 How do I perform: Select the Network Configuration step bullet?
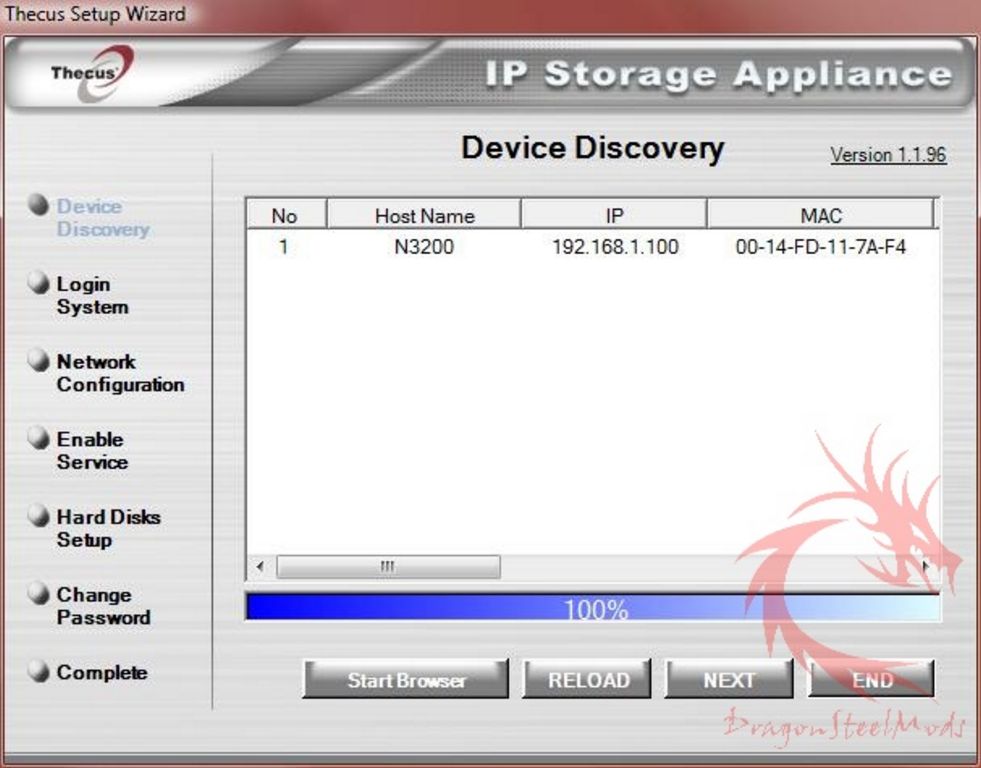click(x=39, y=360)
